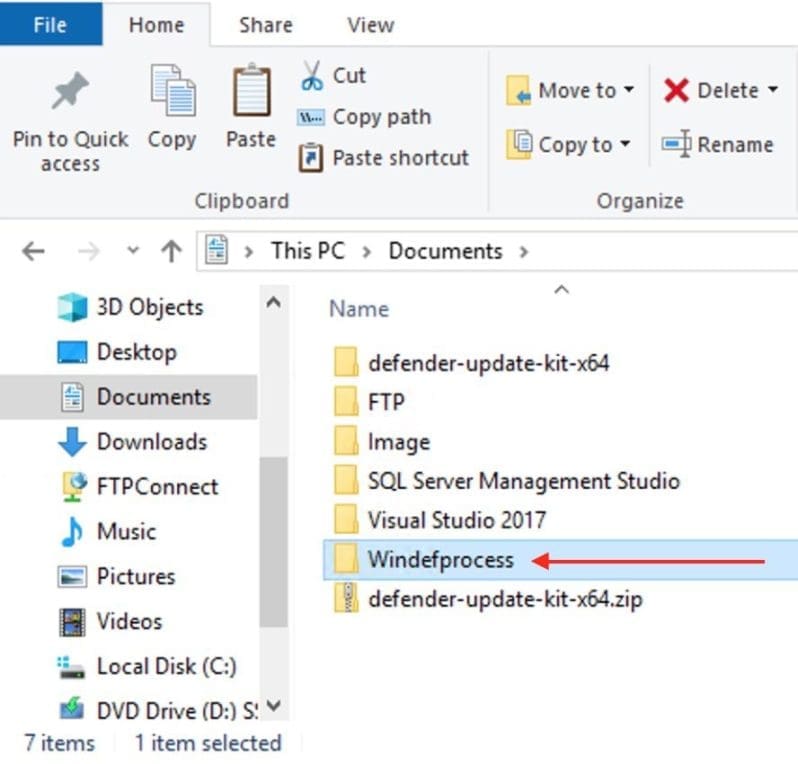Click the Paste shortcut icon

312,158
